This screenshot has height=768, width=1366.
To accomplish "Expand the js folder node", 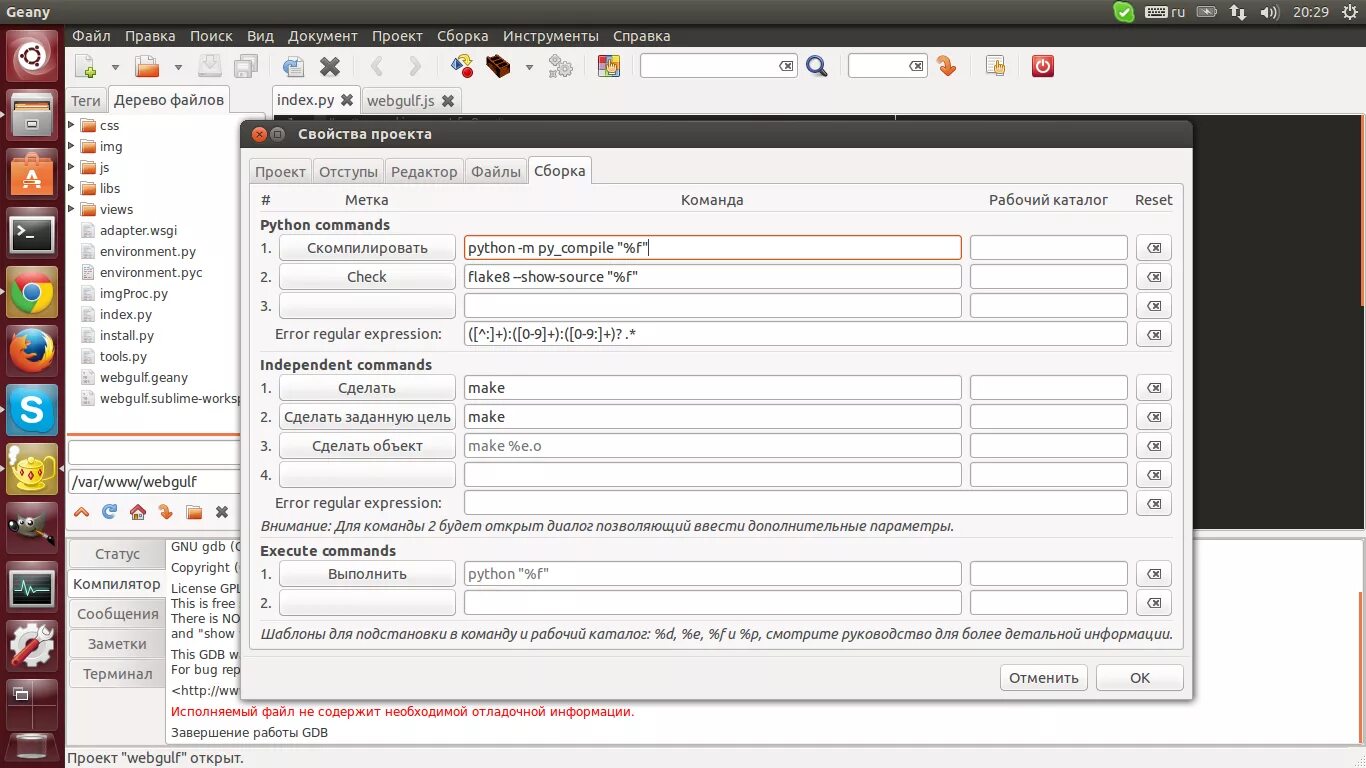I will [71, 167].
